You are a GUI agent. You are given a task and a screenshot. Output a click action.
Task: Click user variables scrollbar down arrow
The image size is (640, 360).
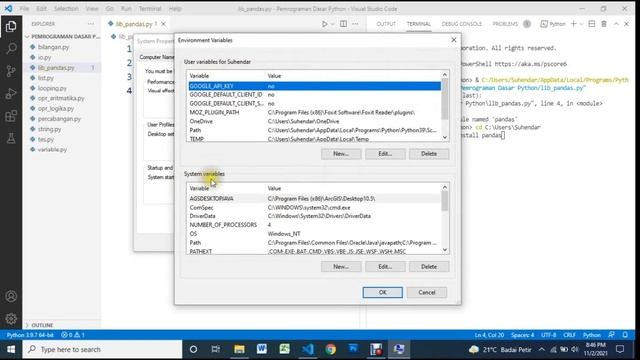[445, 138]
